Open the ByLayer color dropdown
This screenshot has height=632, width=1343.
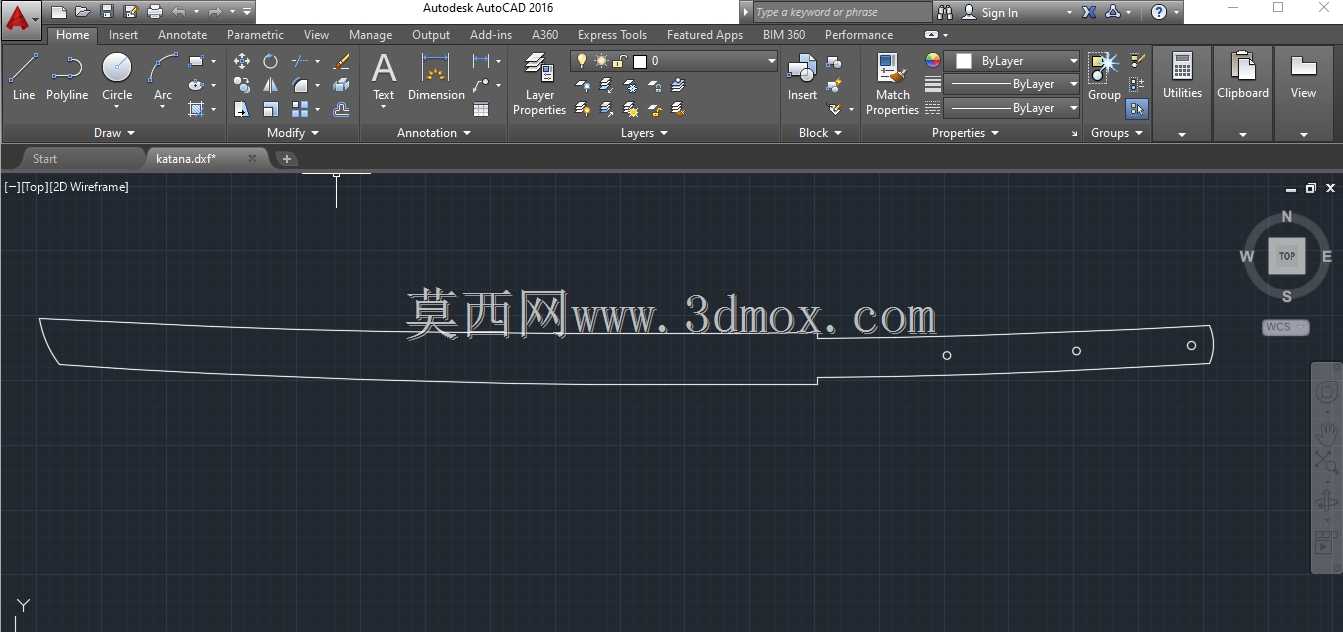tap(1074, 61)
